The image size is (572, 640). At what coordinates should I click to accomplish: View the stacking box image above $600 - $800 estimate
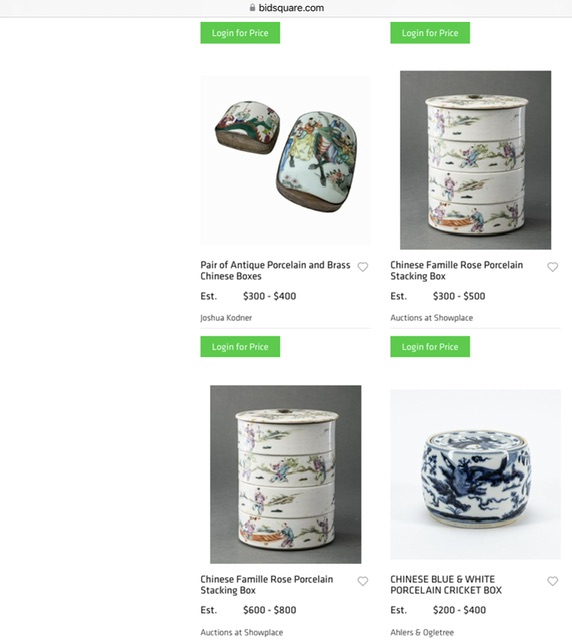pos(285,474)
